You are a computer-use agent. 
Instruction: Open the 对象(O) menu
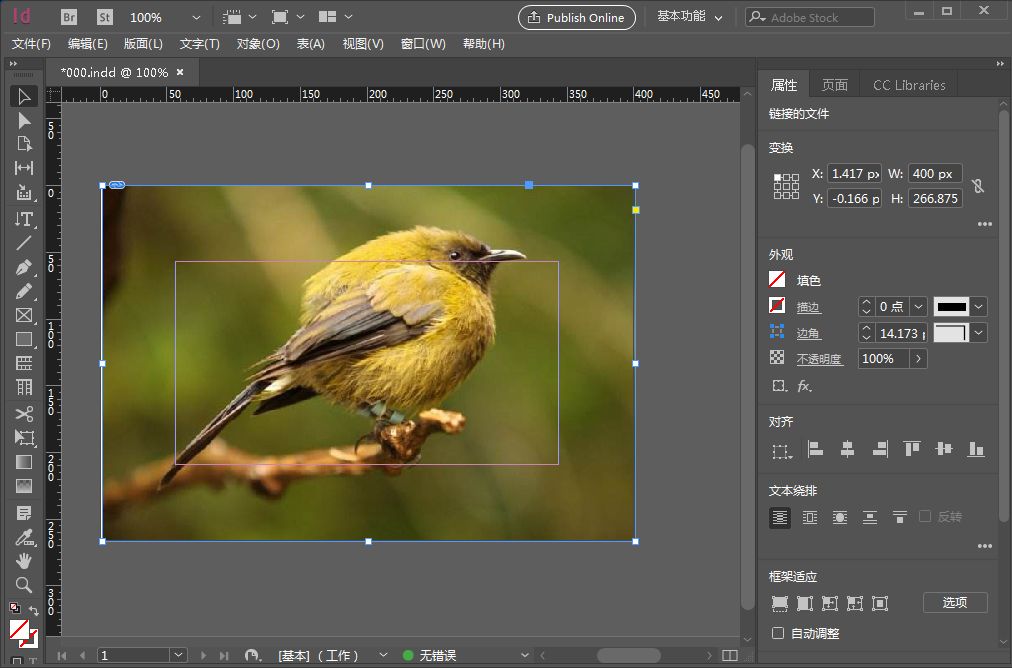(x=258, y=44)
